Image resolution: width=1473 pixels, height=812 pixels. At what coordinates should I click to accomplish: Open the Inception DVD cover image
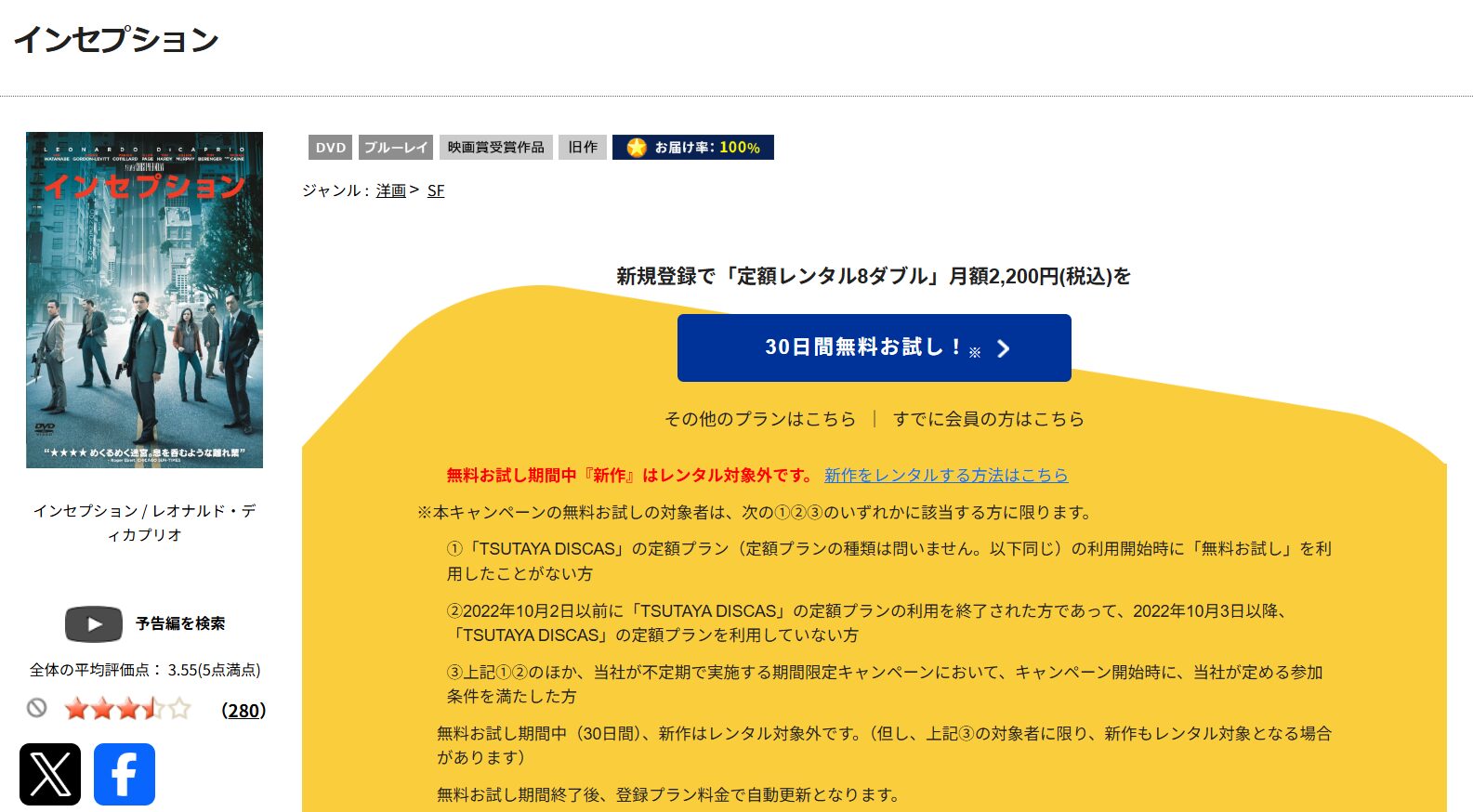pyautogui.click(x=144, y=300)
